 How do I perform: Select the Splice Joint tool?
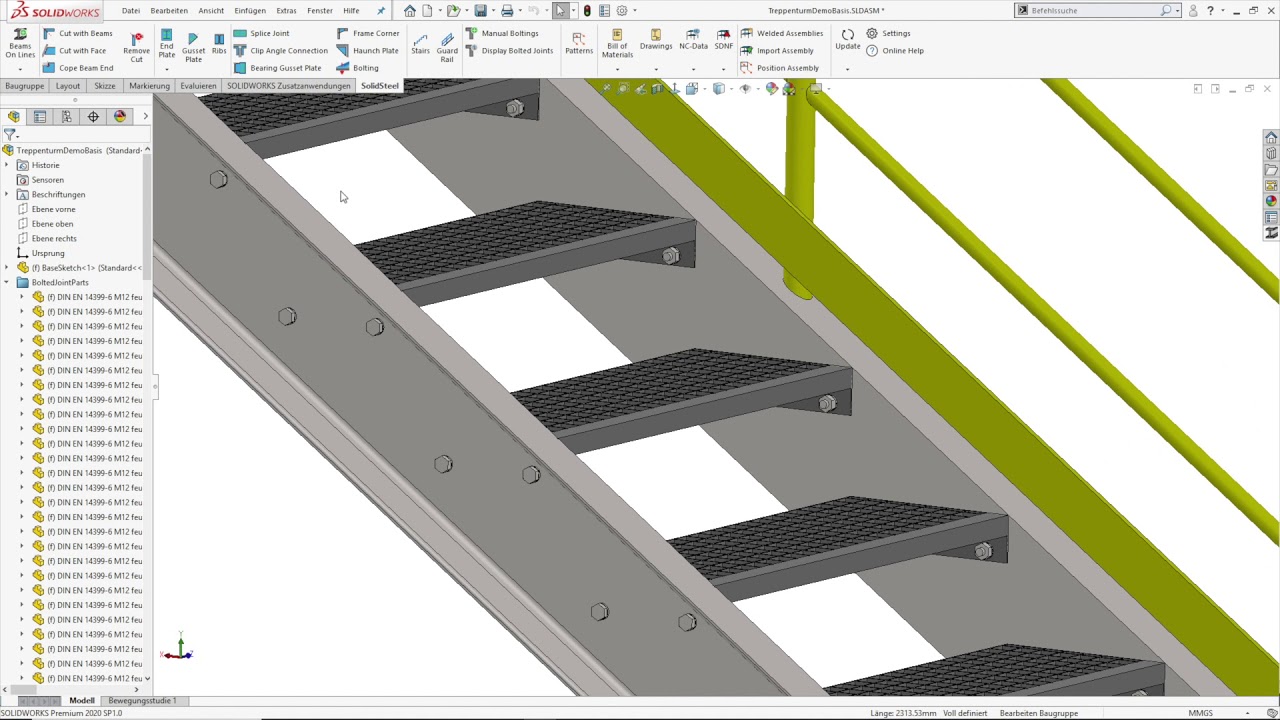point(261,33)
